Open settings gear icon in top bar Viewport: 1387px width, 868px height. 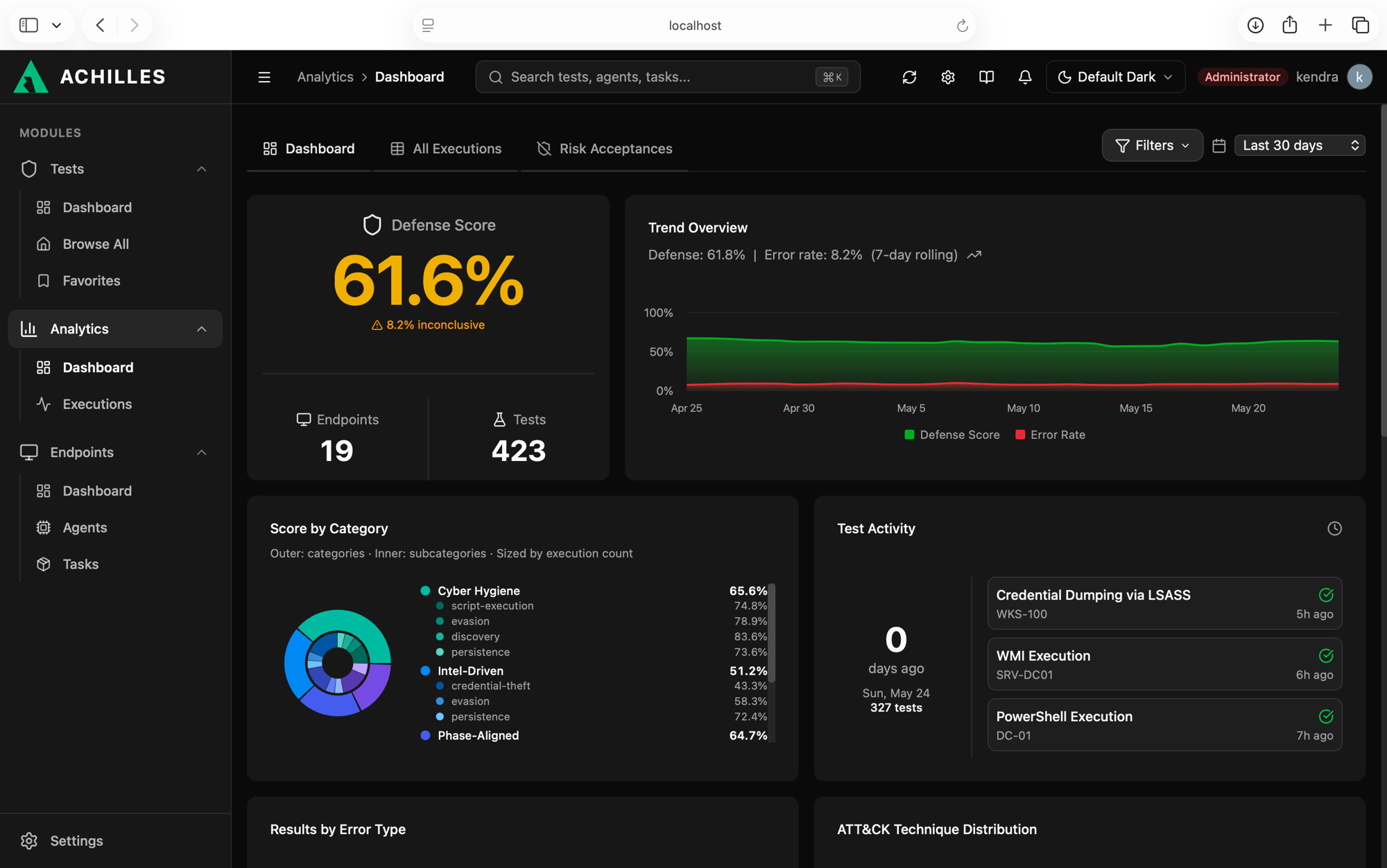click(x=948, y=77)
